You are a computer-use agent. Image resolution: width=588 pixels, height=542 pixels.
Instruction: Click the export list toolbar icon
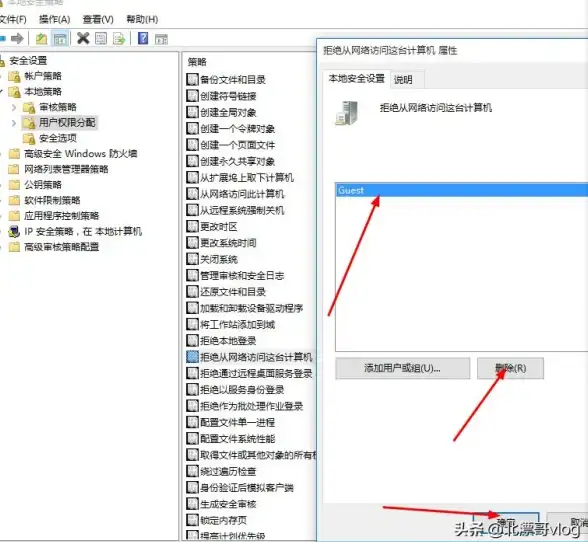tap(119, 38)
